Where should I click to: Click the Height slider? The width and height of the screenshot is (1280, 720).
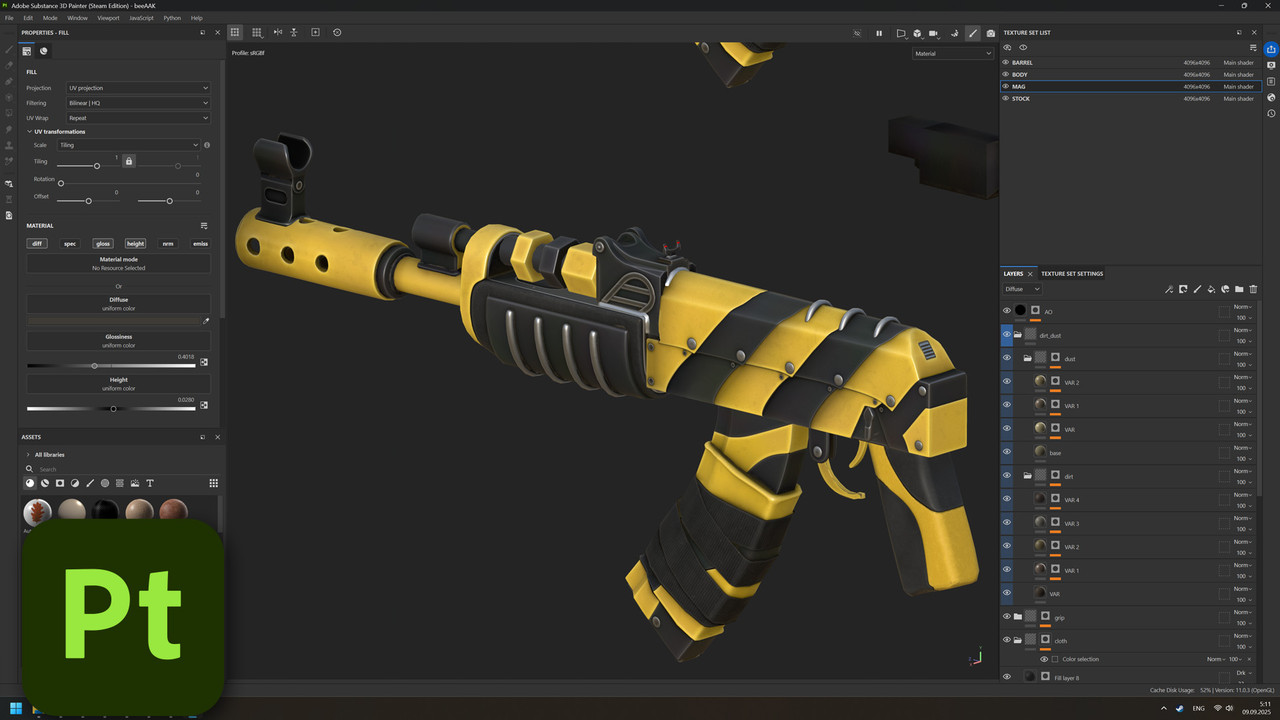[111, 408]
